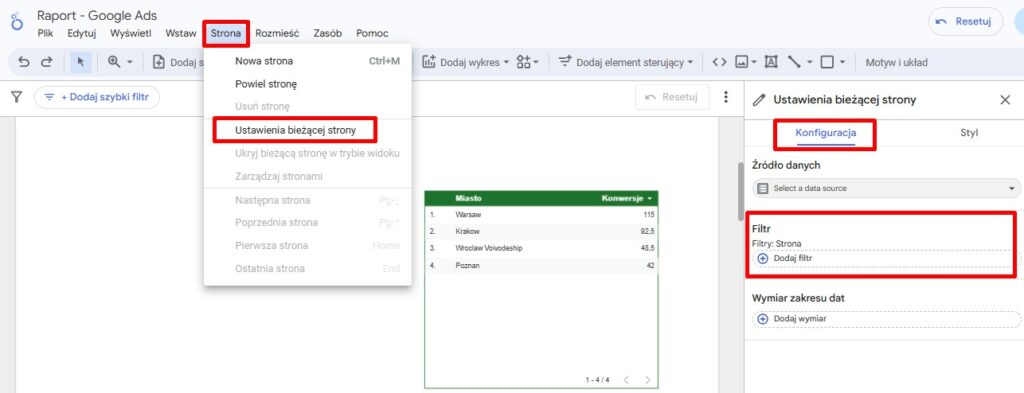This screenshot has height=393, width=1024.
Task: Click Dodaj wymiar under Wymiar zakresu dat
Action: (x=886, y=319)
